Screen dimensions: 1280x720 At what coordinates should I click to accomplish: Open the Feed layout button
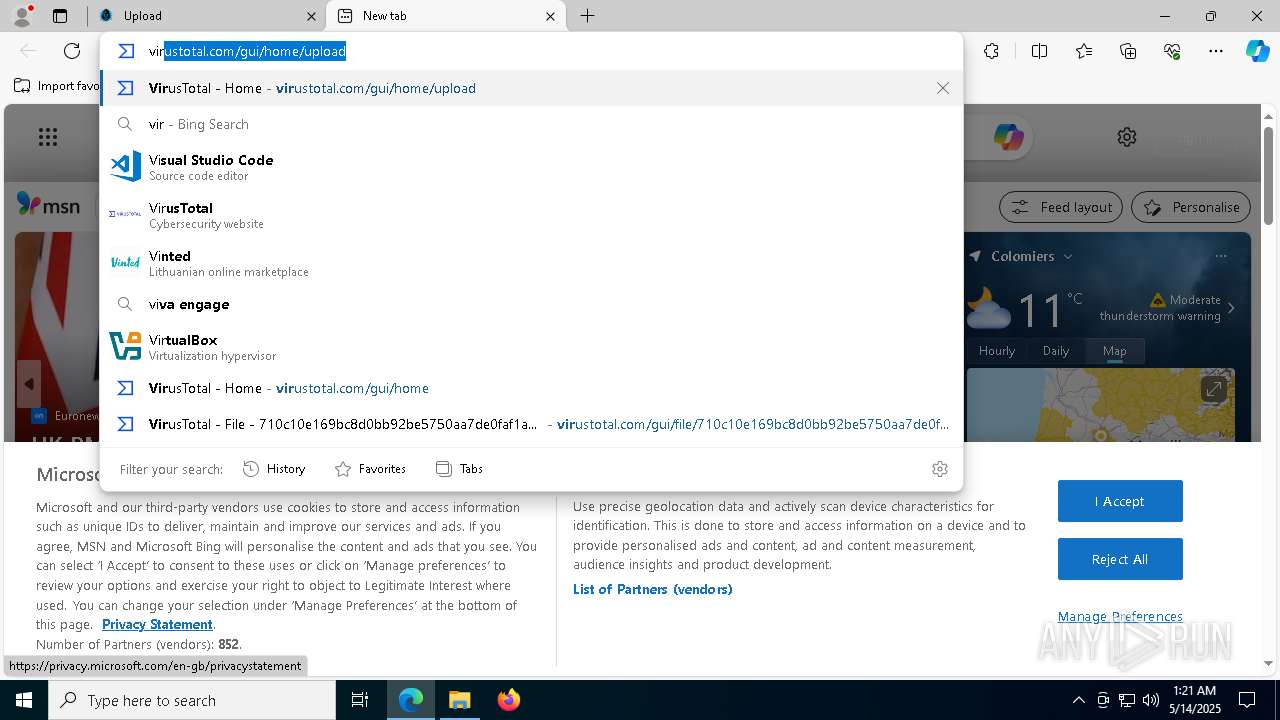pos(1061,207)
